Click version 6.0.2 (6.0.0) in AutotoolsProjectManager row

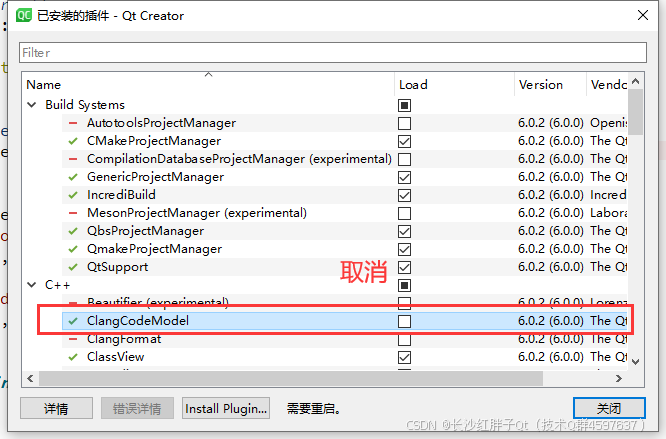550,123
